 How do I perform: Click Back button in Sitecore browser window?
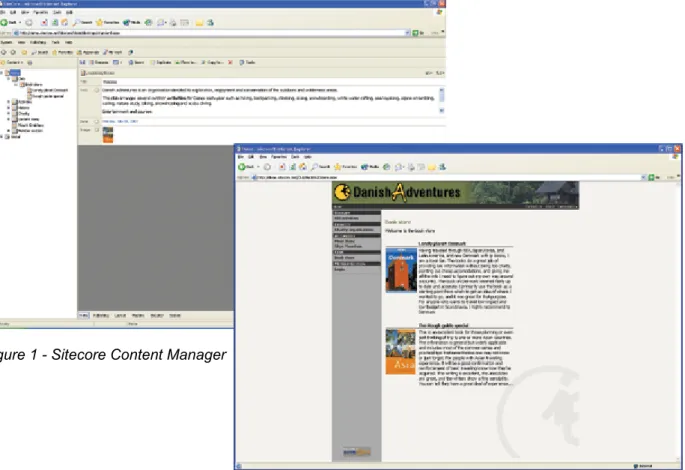pyautogui.click(x=9, y=22)
